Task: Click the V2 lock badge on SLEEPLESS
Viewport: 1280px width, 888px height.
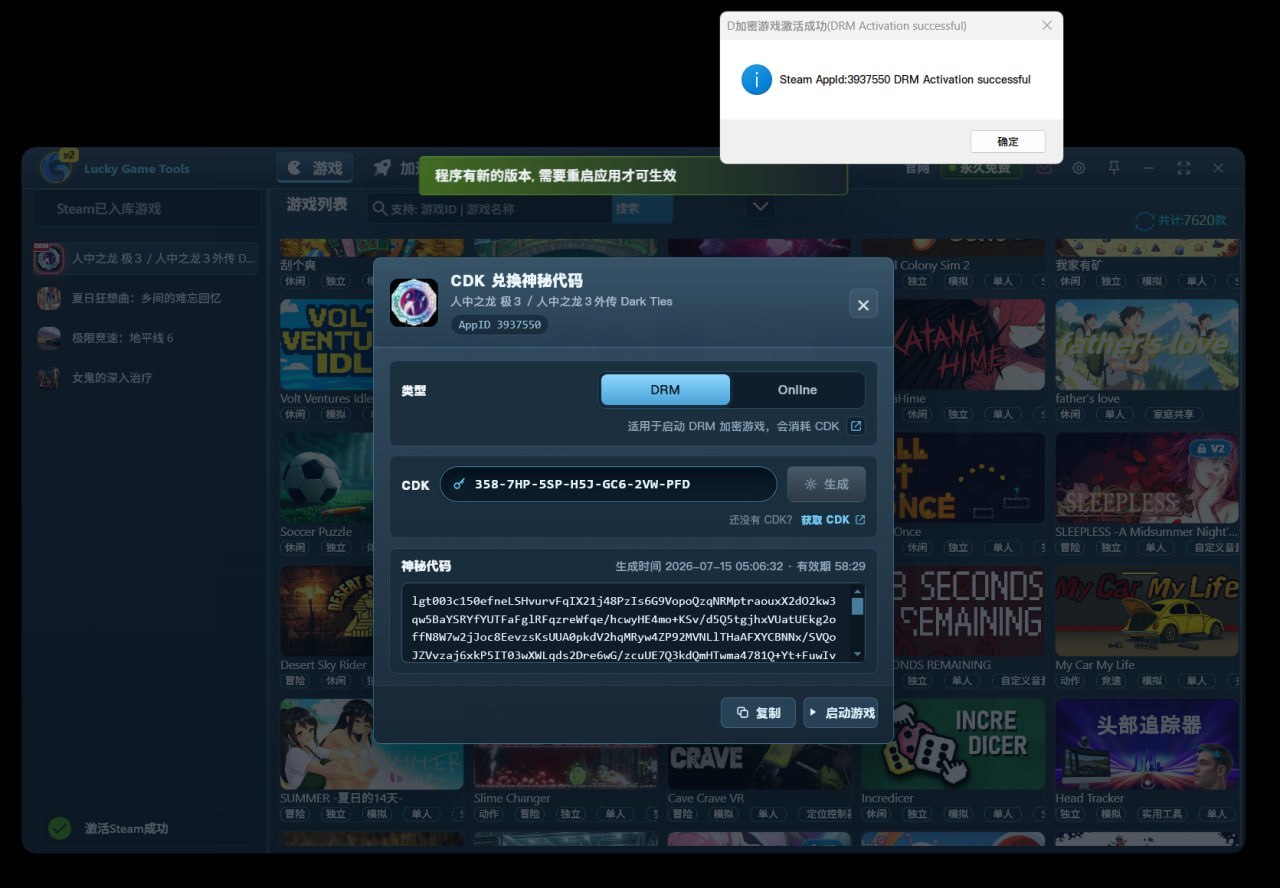Action: [x=1209, y=449]
